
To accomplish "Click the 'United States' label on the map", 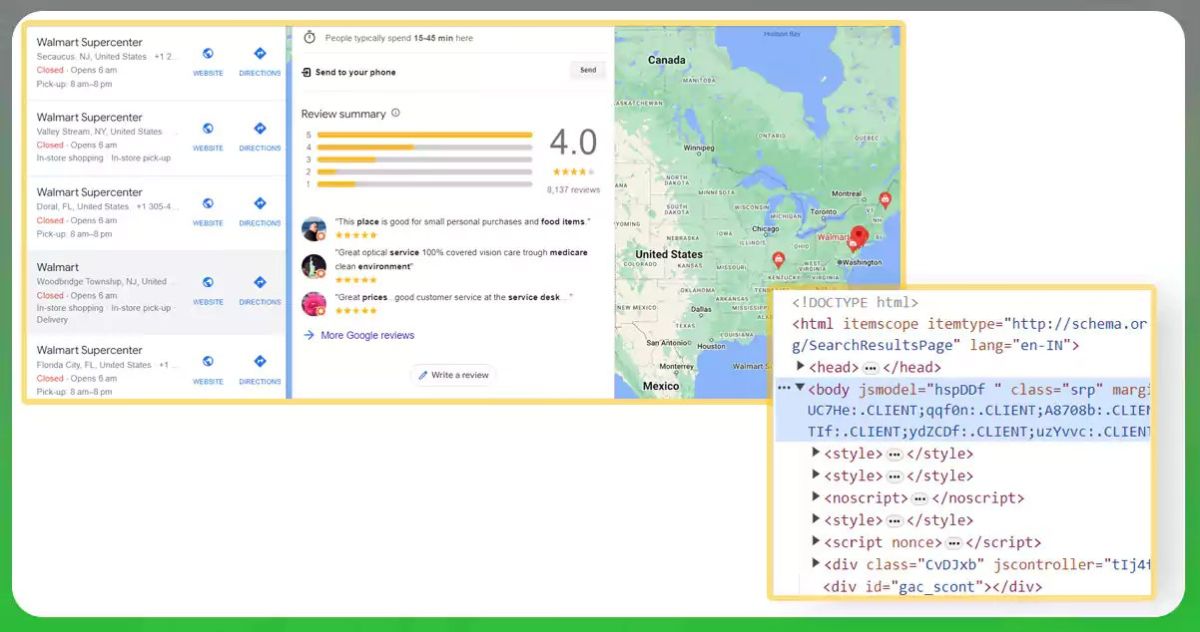I will click(669, 254).
